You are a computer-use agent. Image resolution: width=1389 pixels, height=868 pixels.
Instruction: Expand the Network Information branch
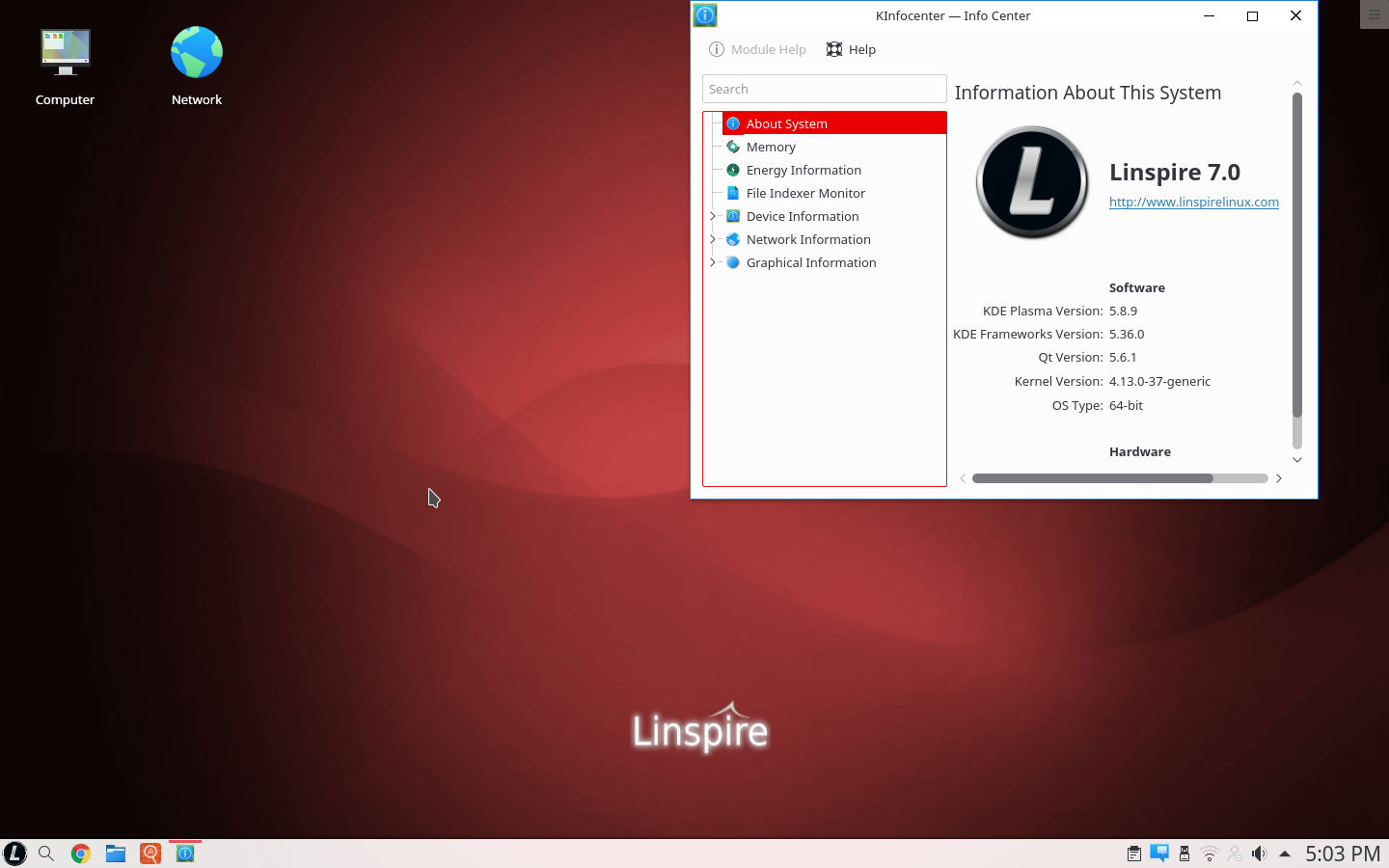pyautogui.click(x=713, y=239)
